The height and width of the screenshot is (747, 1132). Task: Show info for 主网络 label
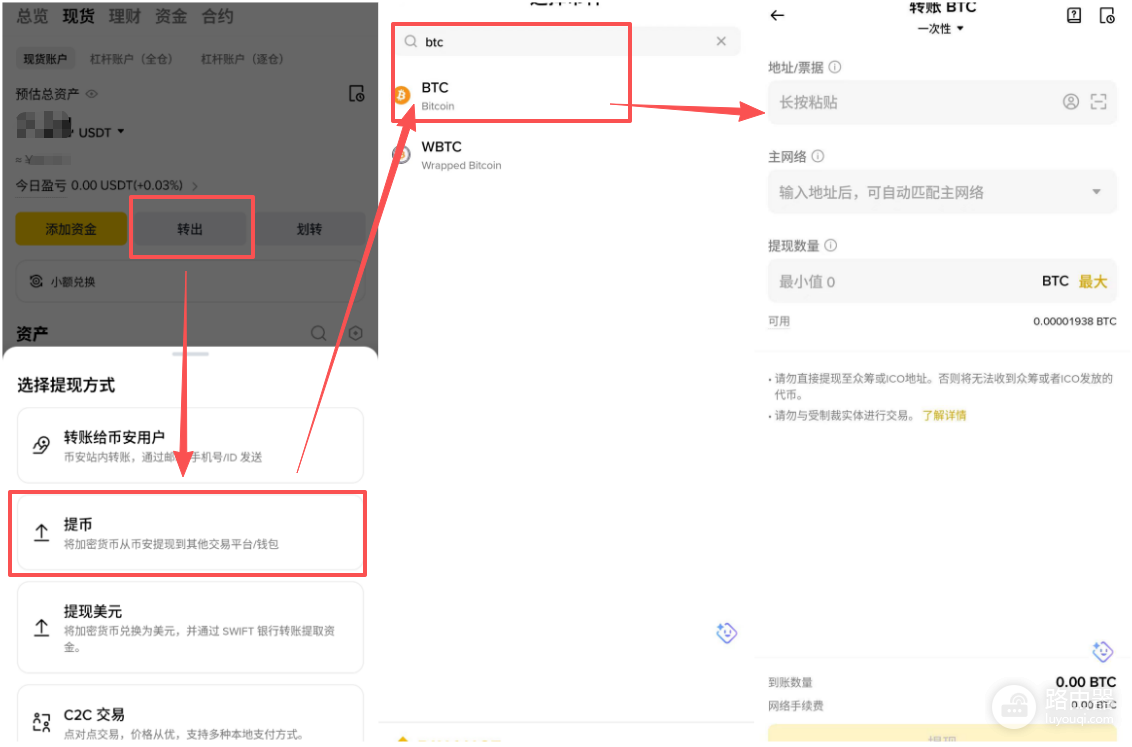(x=818, y=157)
